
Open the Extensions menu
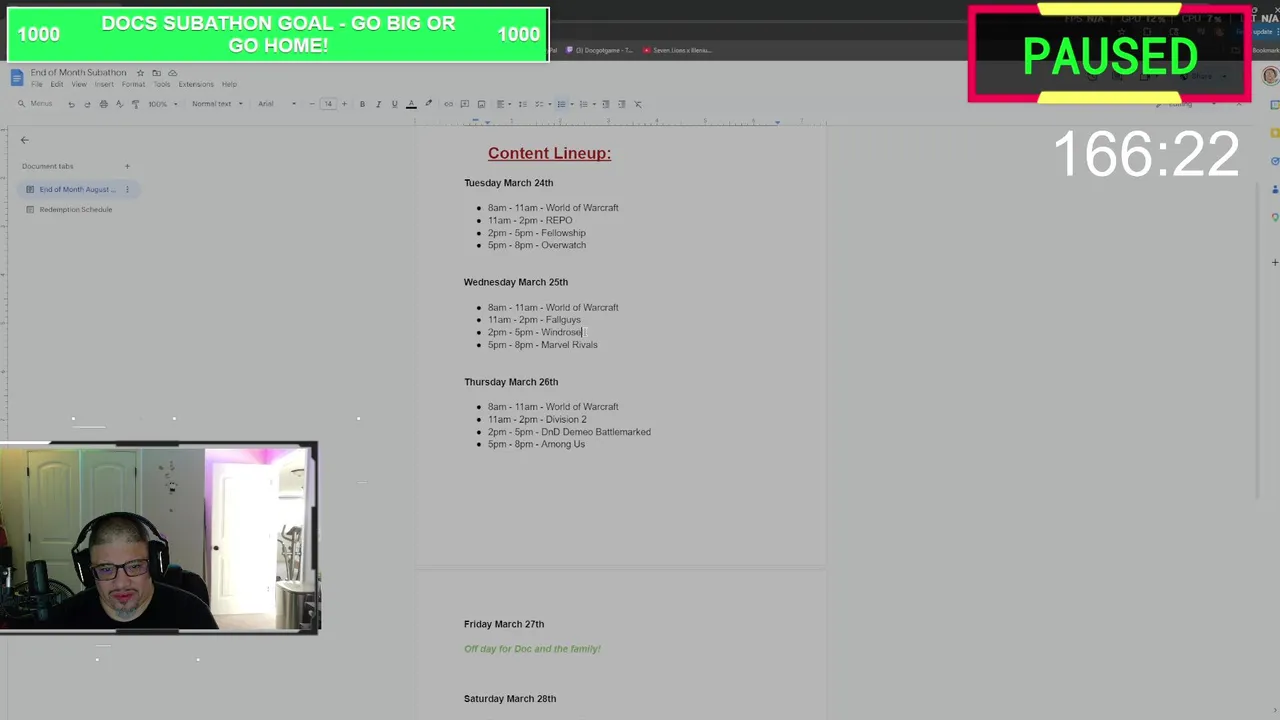pyautogui.click(x=196, y=84)
